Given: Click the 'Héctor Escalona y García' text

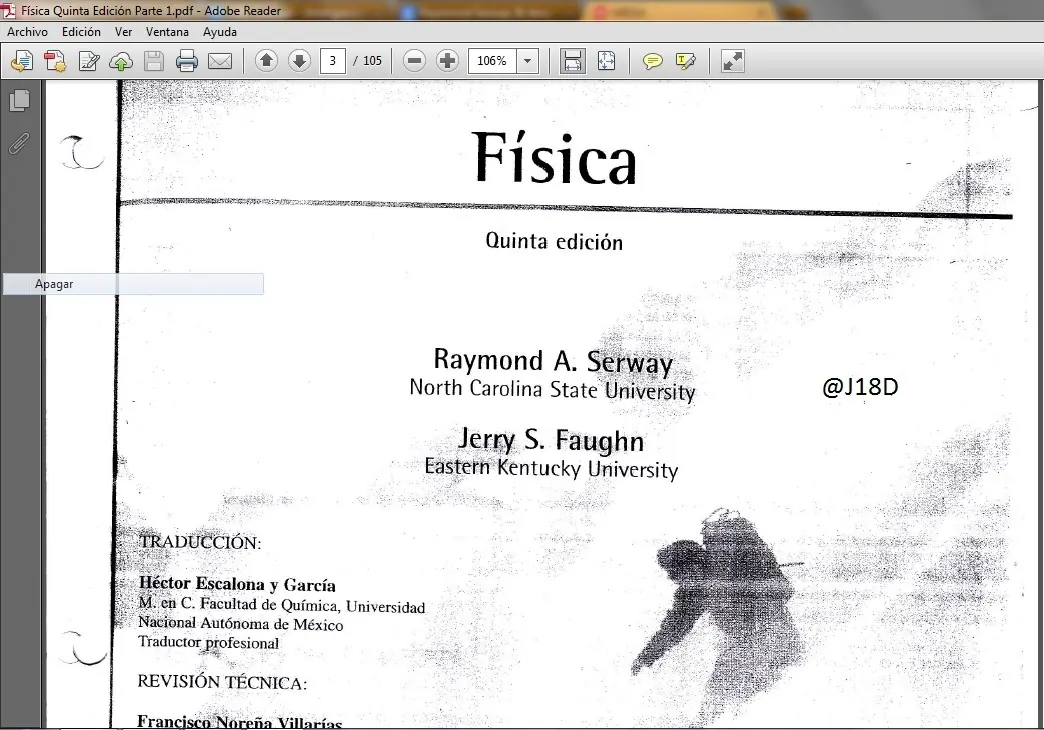Looking at the screenshot, I should click(237, 583).
